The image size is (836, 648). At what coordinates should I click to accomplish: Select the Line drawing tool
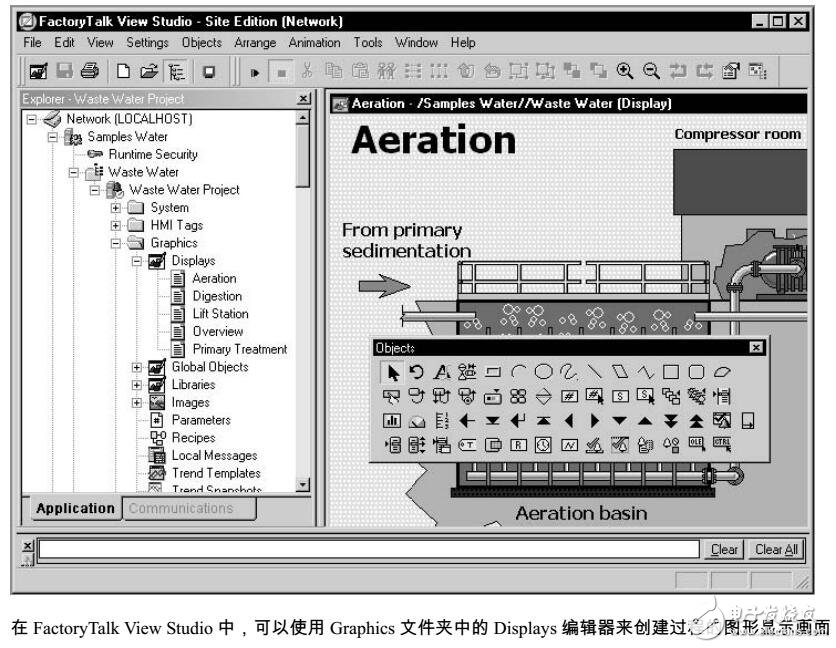[x=594, y=372]
